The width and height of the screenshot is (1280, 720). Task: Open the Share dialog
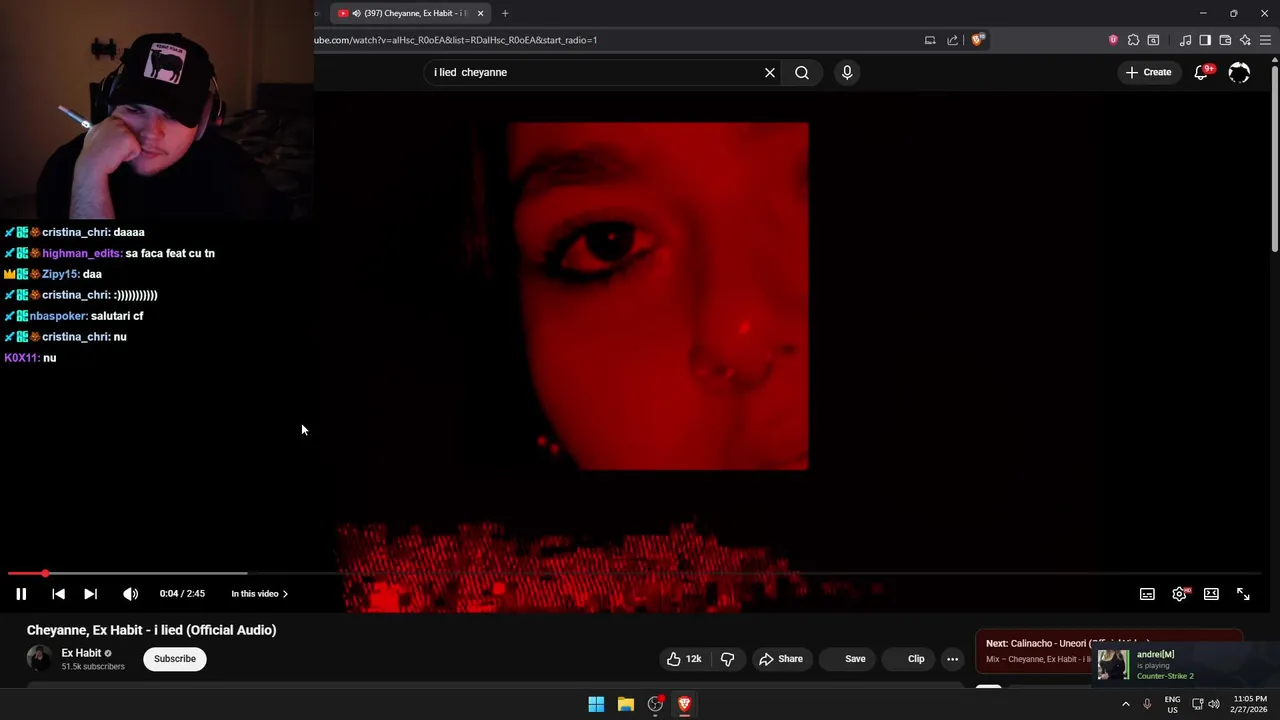click(781, 659)
